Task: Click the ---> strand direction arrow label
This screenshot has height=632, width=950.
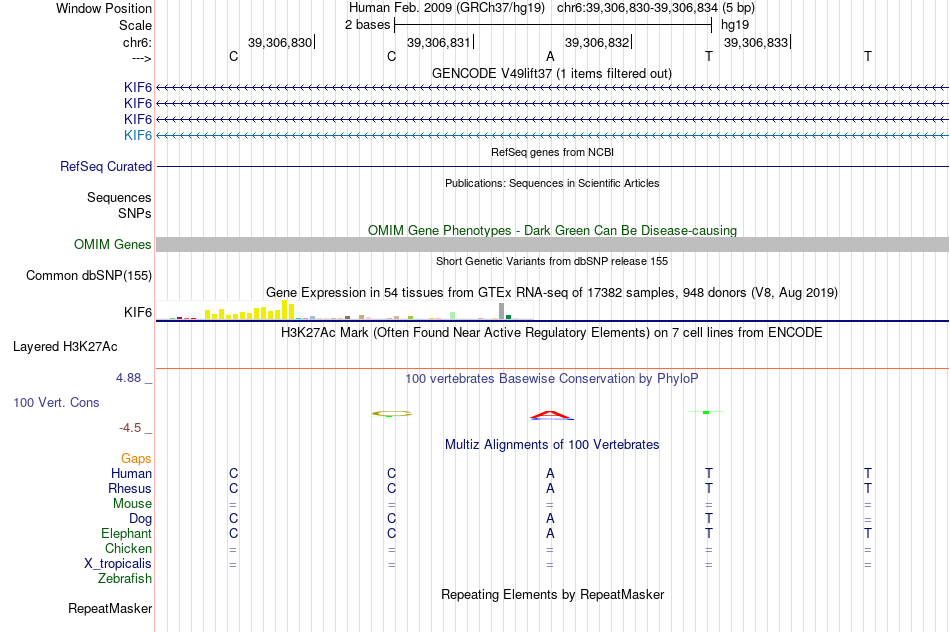Action: coord(141,58)
